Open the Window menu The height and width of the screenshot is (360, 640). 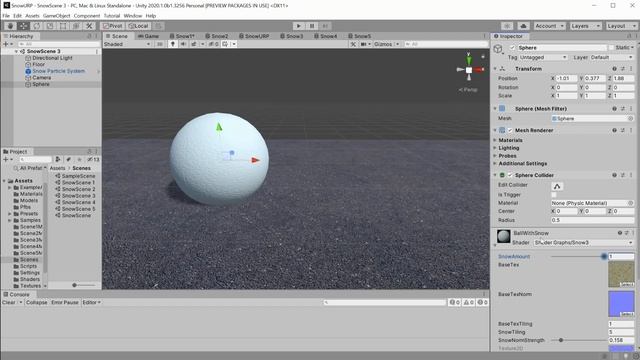click(x=133, y=16)
